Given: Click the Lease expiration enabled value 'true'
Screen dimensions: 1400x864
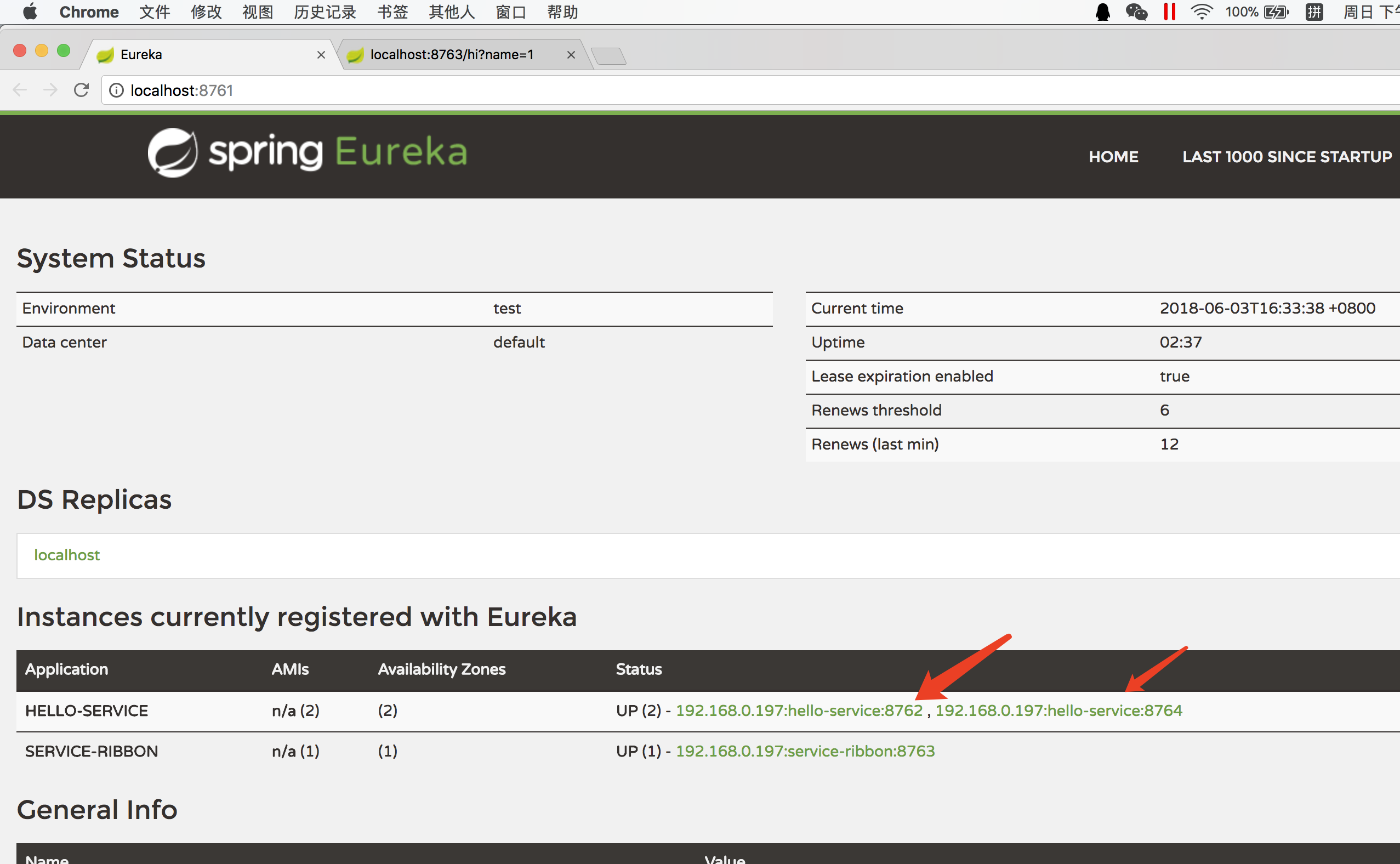Looking at the screenshot, I should (1174, 376).
